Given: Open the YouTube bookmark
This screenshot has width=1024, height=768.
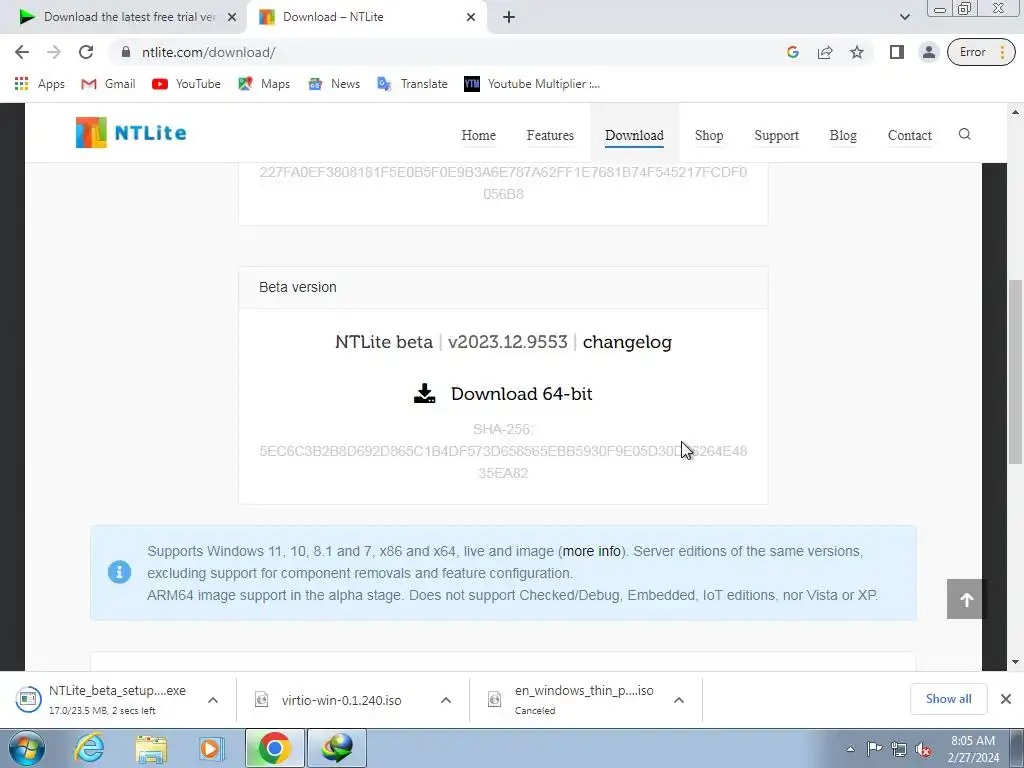Looking at the screenshot, I should (186, 84).
